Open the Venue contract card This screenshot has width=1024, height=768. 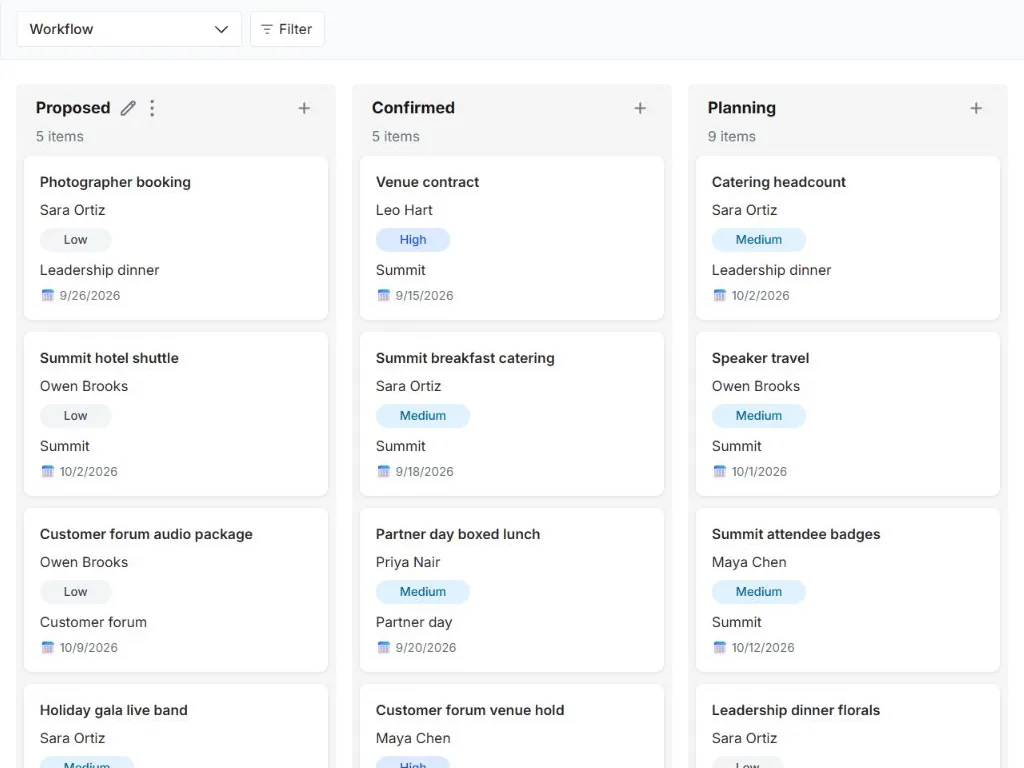click(511, 238)
